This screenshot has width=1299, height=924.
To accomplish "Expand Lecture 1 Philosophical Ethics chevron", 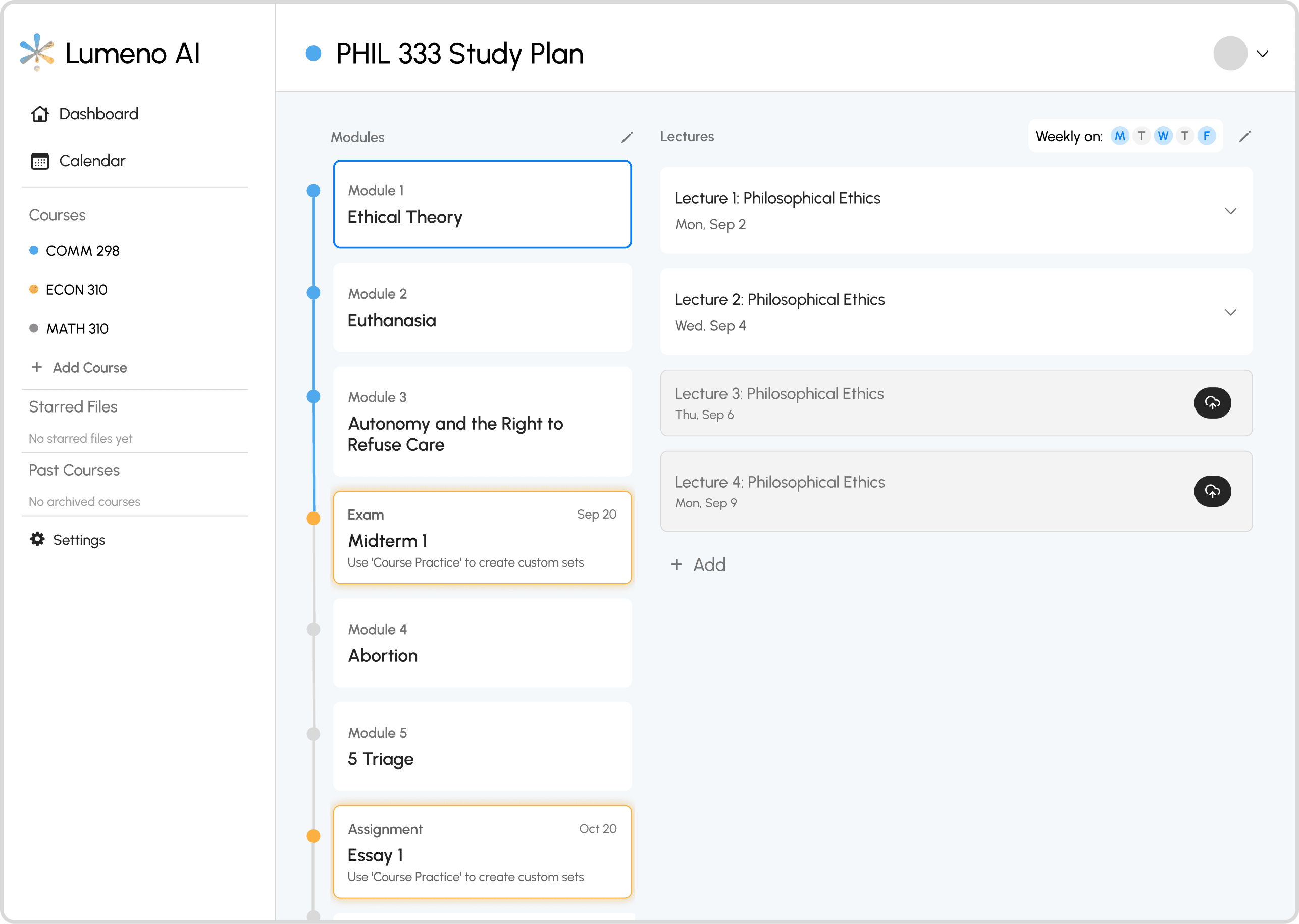I will (1230, 211).
